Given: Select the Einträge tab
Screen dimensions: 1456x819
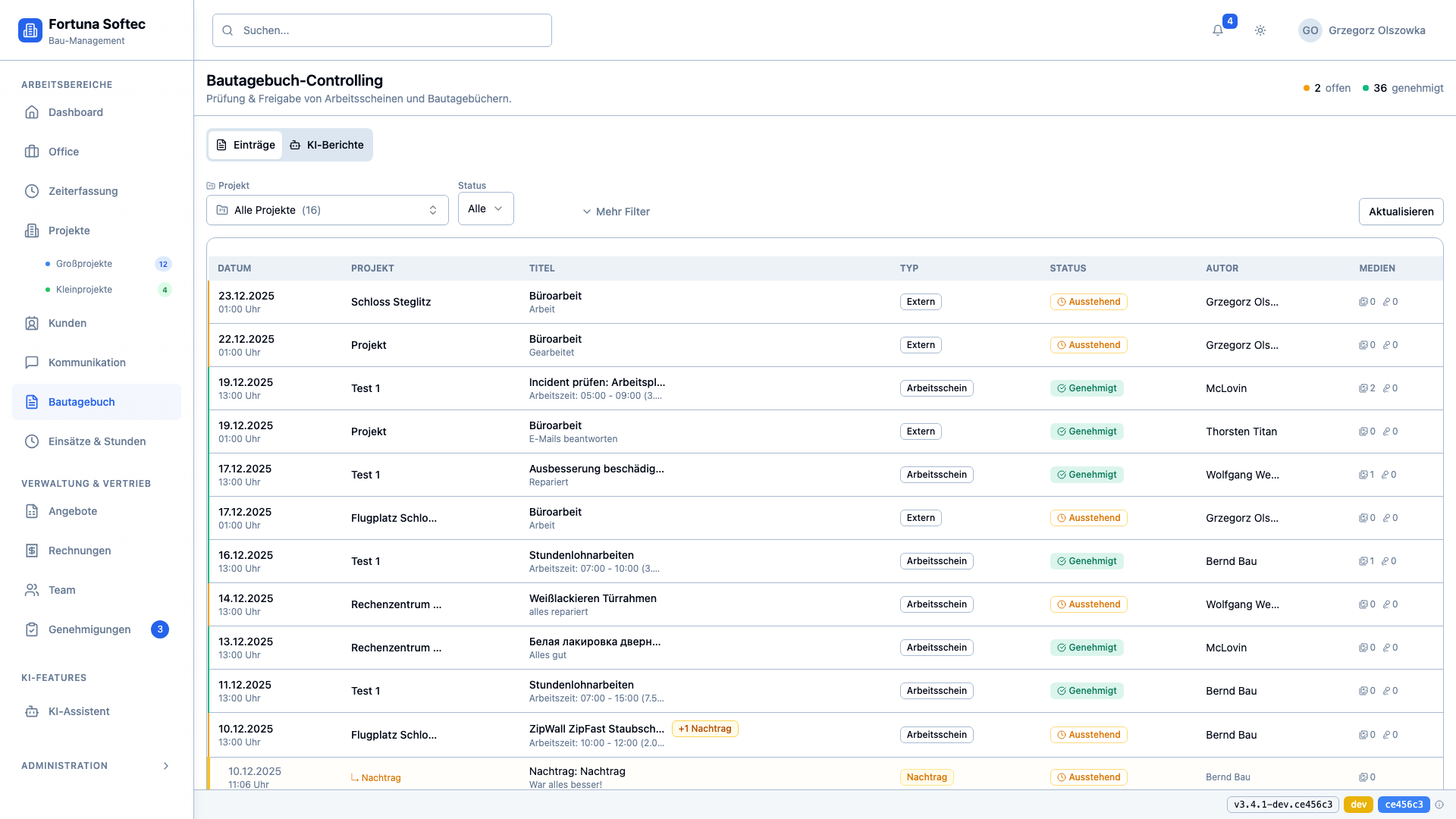Looking at the screenshot, I should click(x=245, y=145).
